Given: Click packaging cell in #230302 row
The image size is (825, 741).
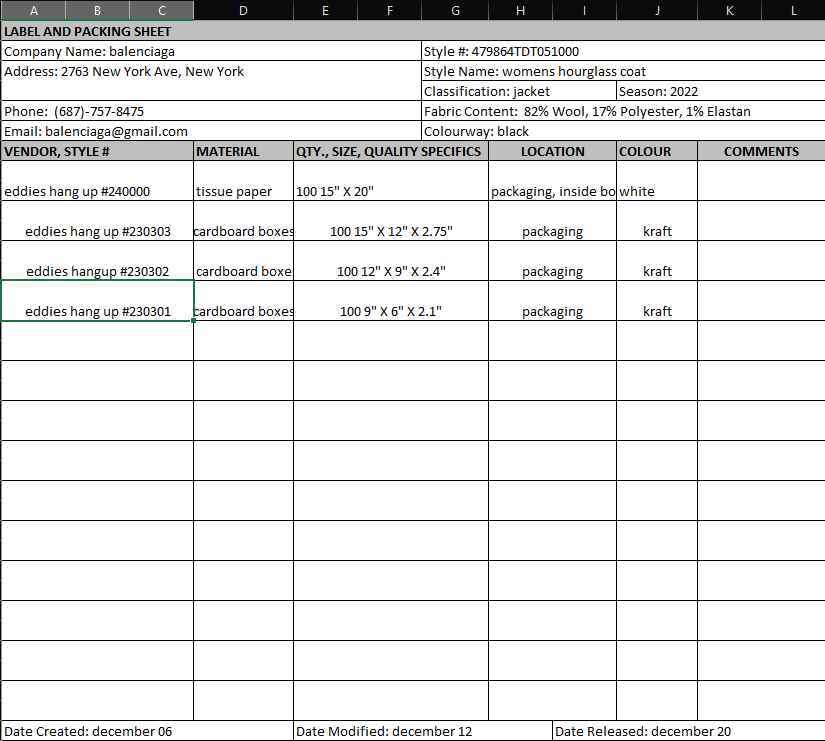Looking at the screenshot, I should point(552,261).
